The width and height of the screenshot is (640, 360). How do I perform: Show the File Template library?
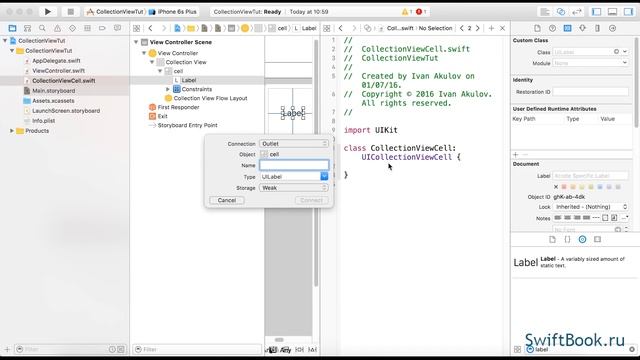tap(552, 240)
